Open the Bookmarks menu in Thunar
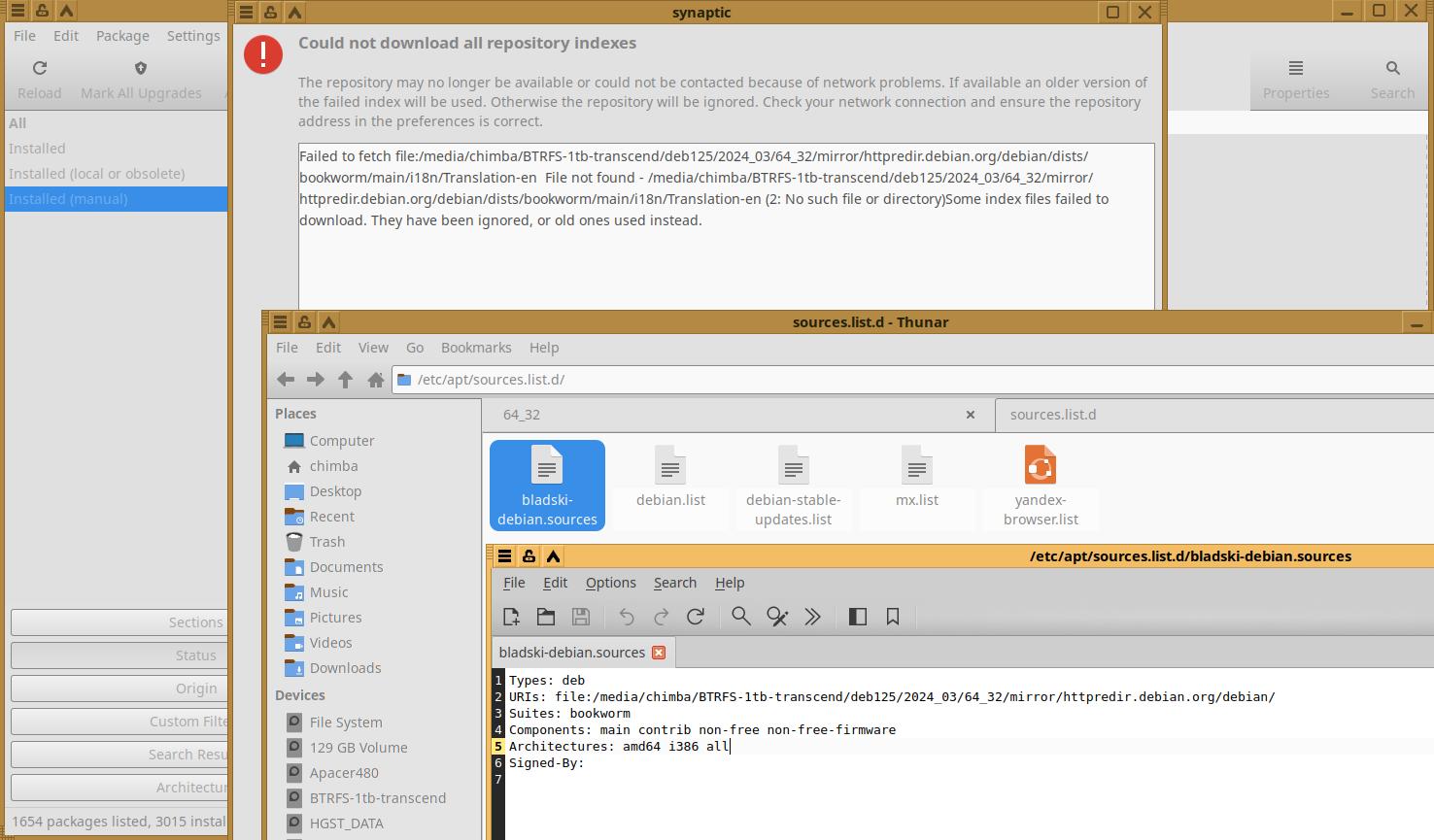The image size is (1434, 840). [x=476, y=348]
